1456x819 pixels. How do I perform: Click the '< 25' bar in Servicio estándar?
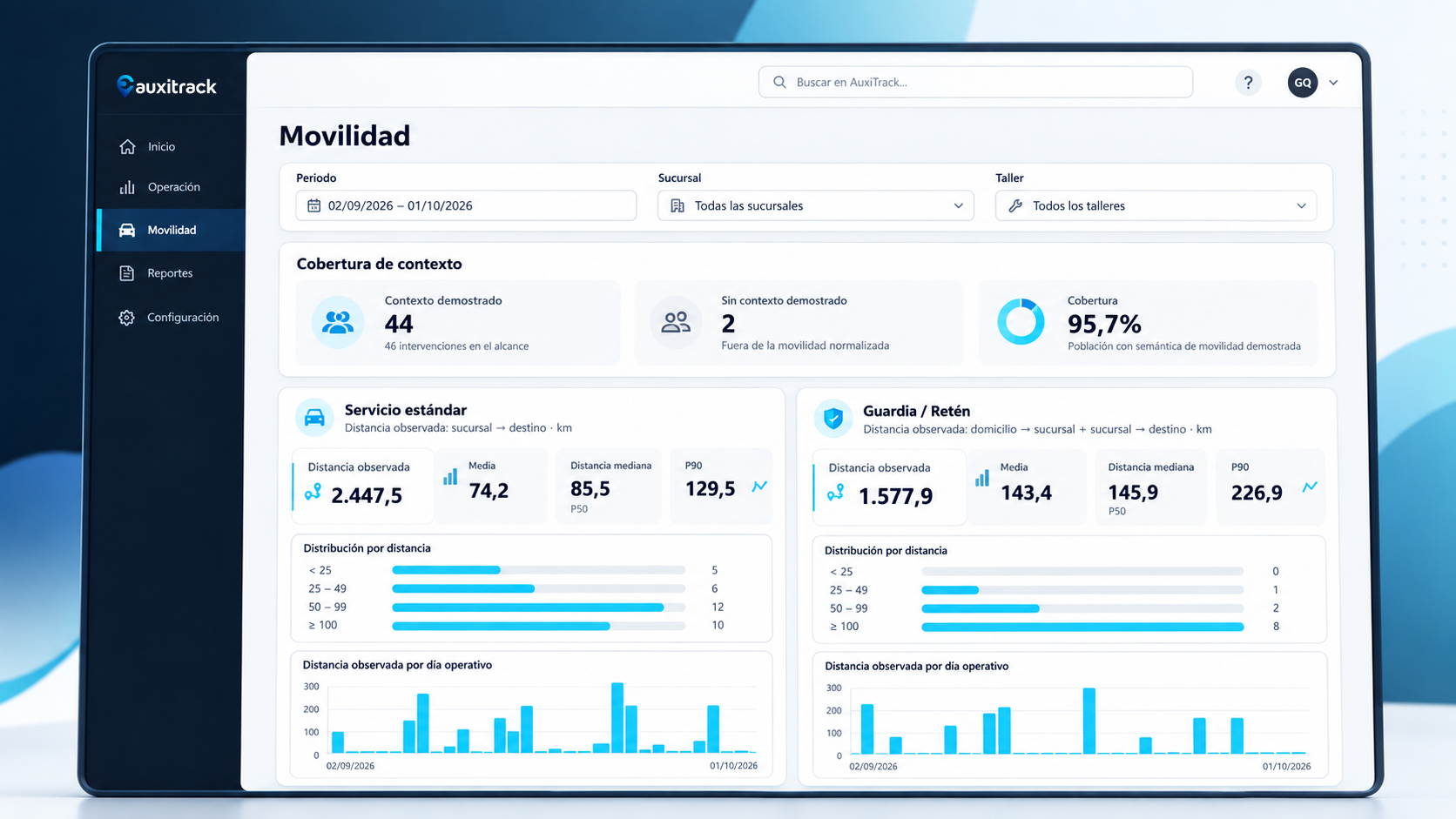pos(446,570)
